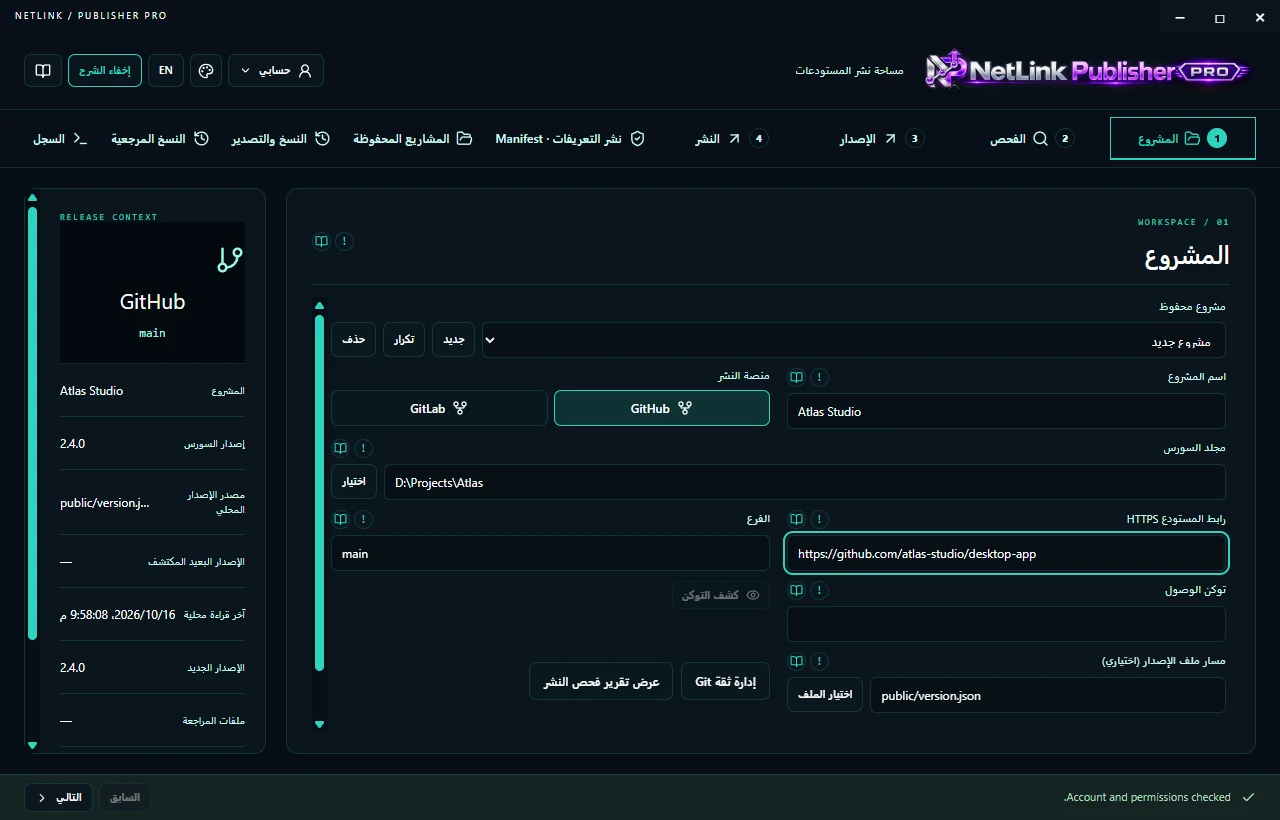Go to the الإصدار step tab
Image resolution: width=1280 pixels, height=820 pixels.
pos(881,139)
